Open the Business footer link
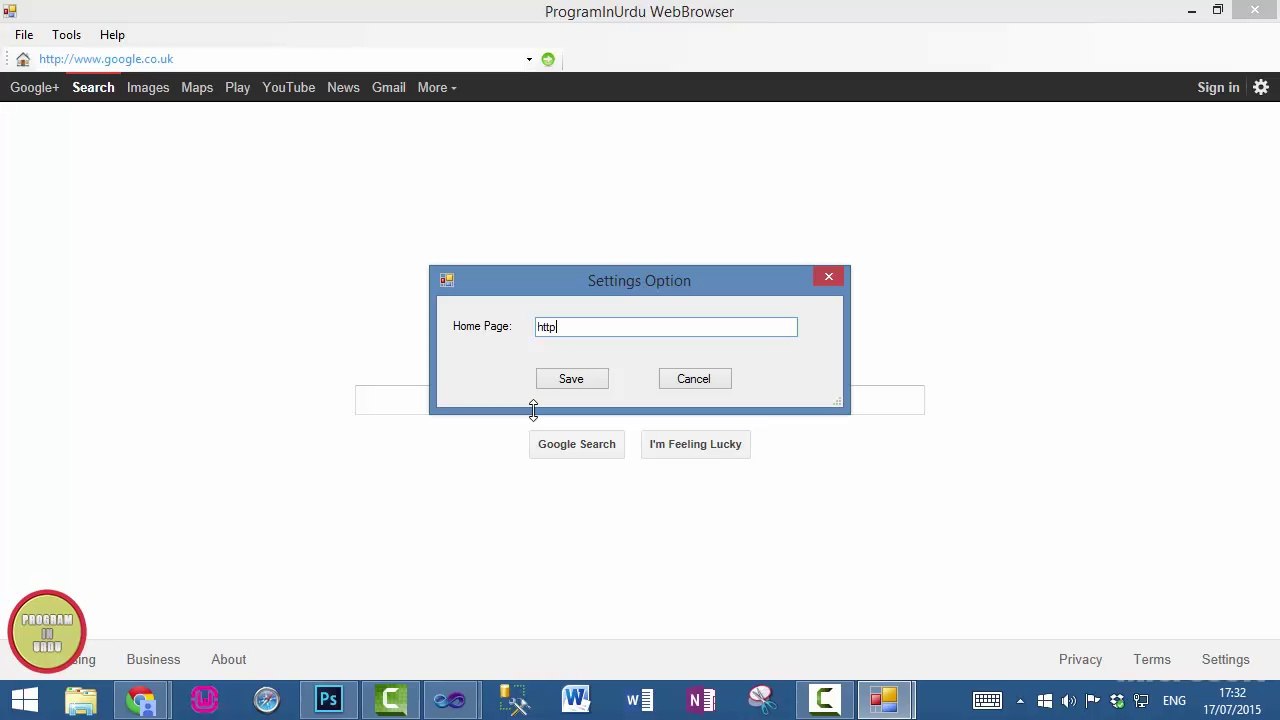The height and width of the screenshot is (720, 1280). 153,660
